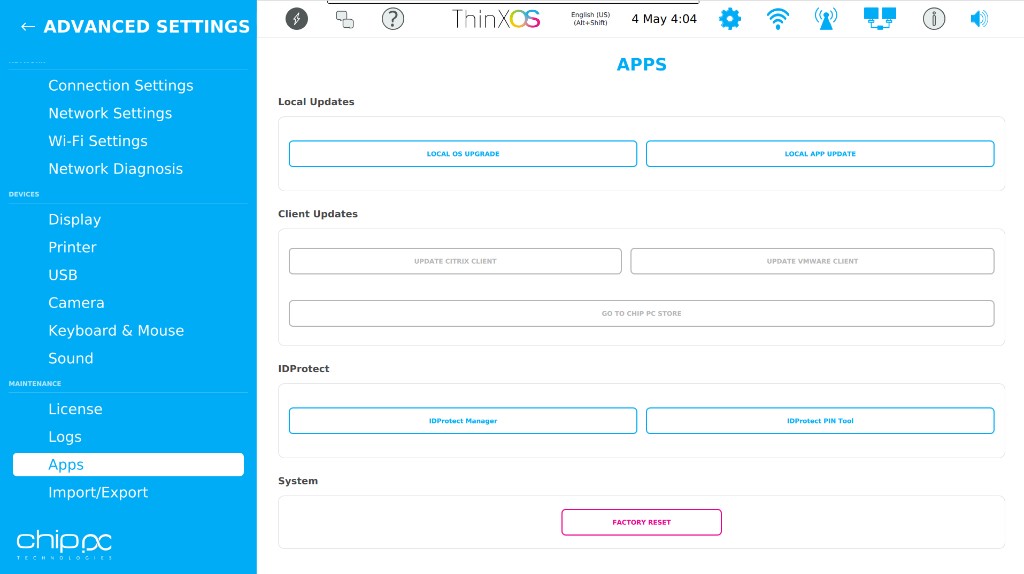Click GO TO CHIP PC STORE button
The width and height of the screenshot is (1024, 574).
tap(642, 313)
